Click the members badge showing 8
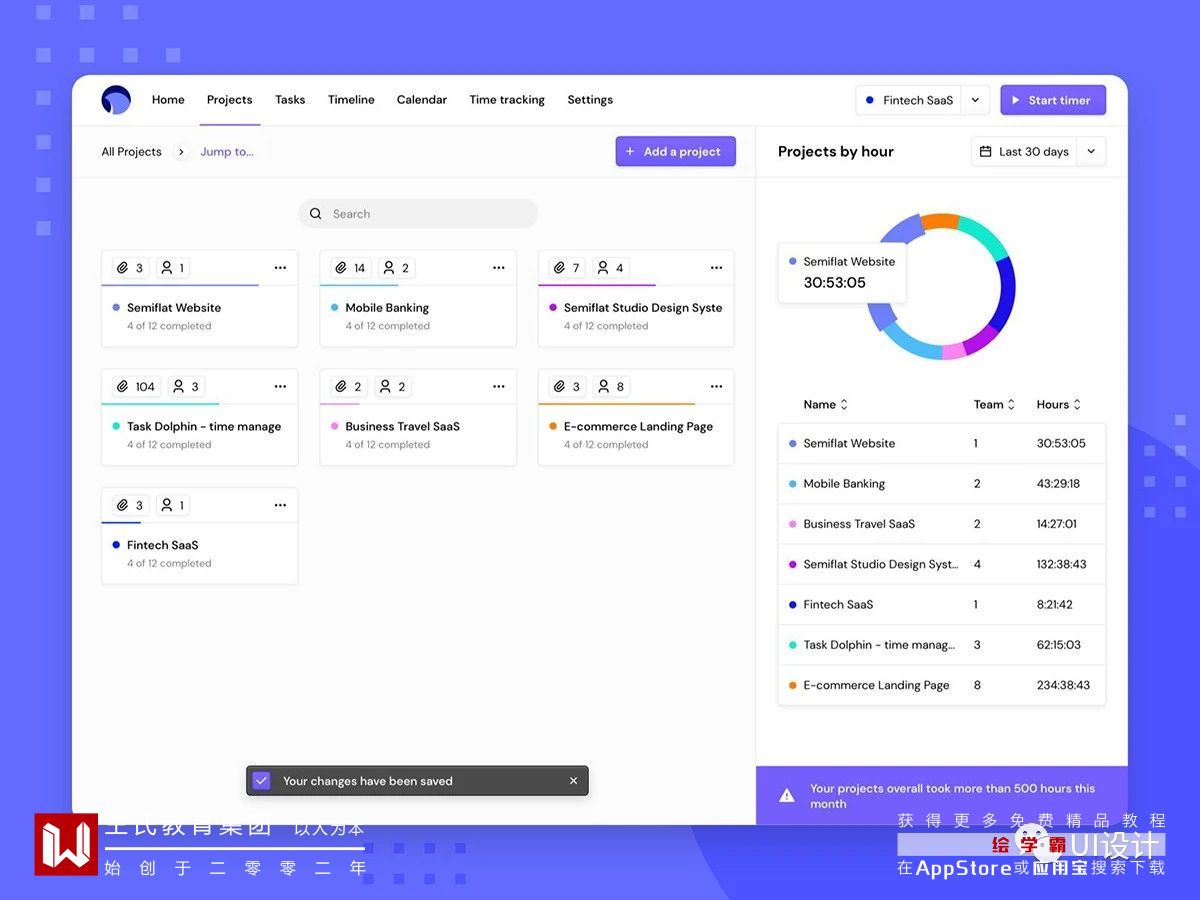Screen dimensions: 1200x900 610,386
